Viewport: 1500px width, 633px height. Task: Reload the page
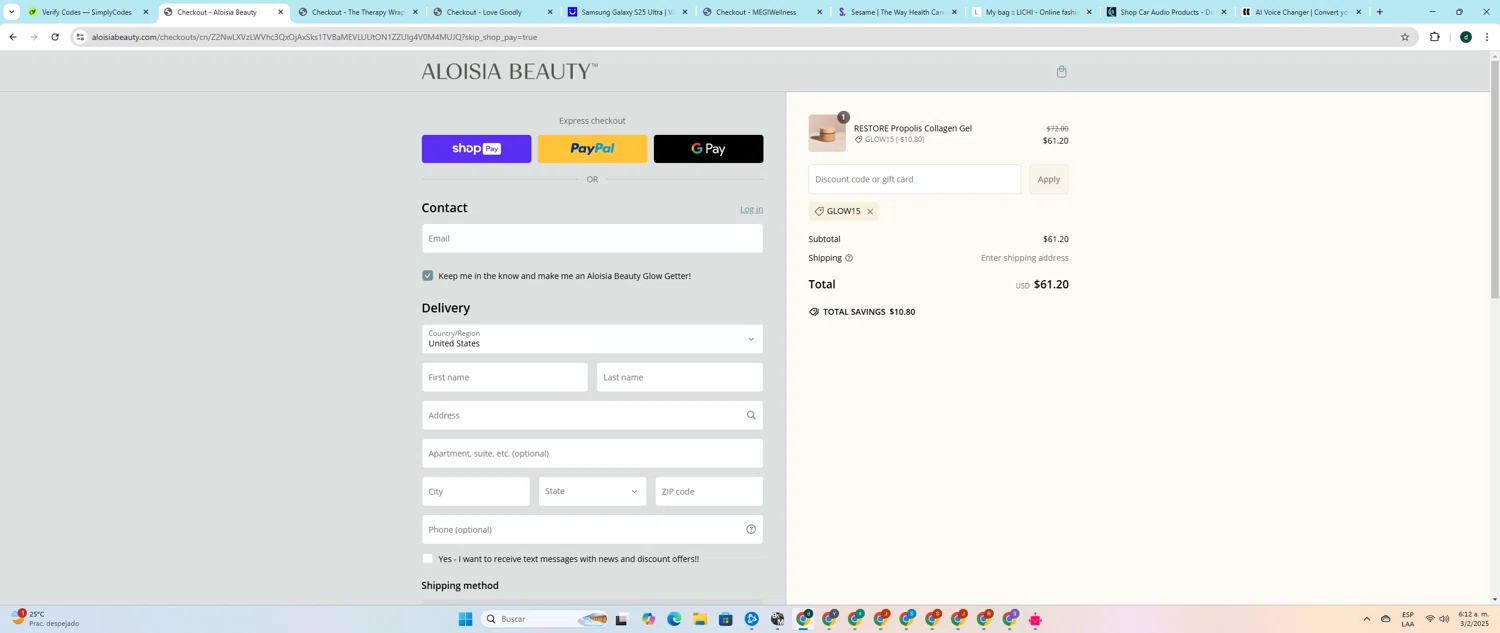click(55, 37)
